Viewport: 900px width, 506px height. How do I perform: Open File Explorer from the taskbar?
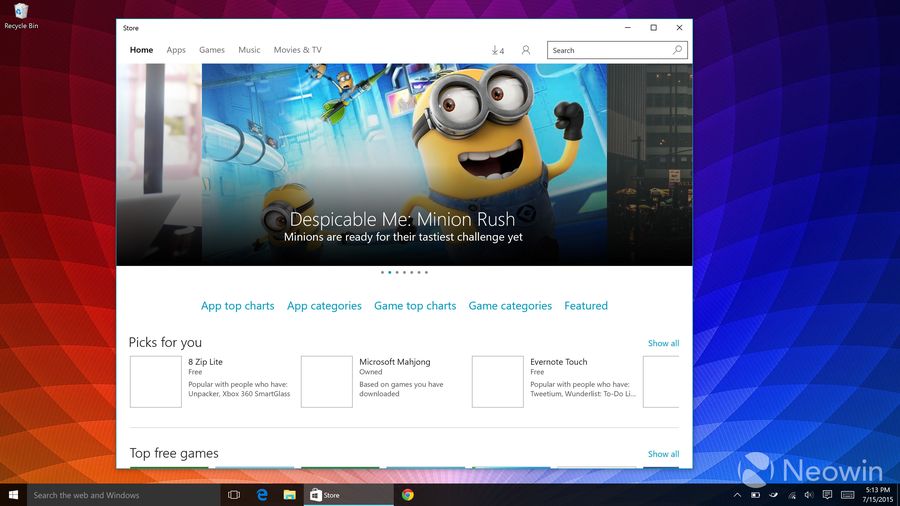click(289, 495)
